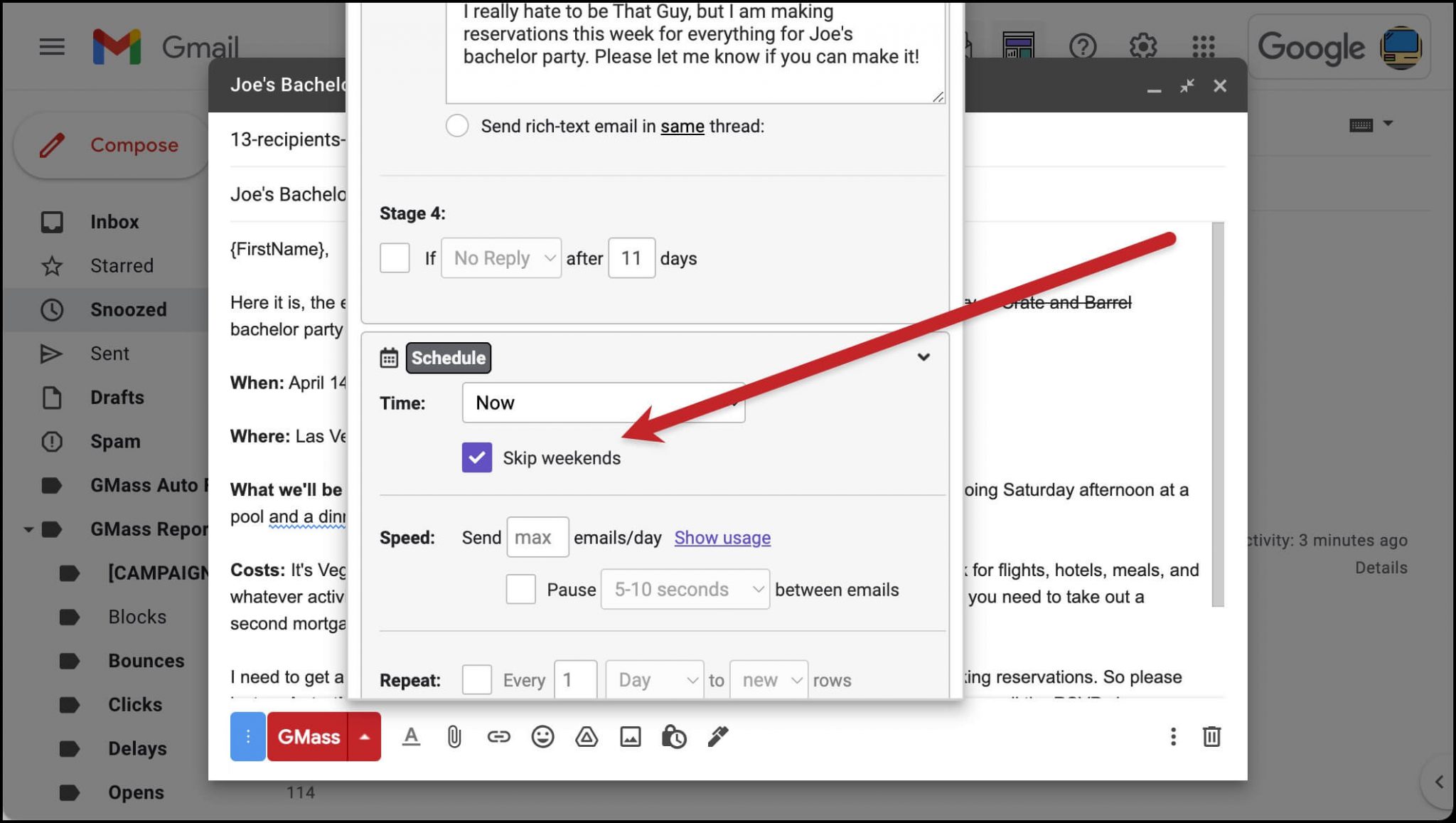Enable the Stage 4 No Reply checkbox
The height and width of the screenshot is (823, 1456).
point(395,258)
